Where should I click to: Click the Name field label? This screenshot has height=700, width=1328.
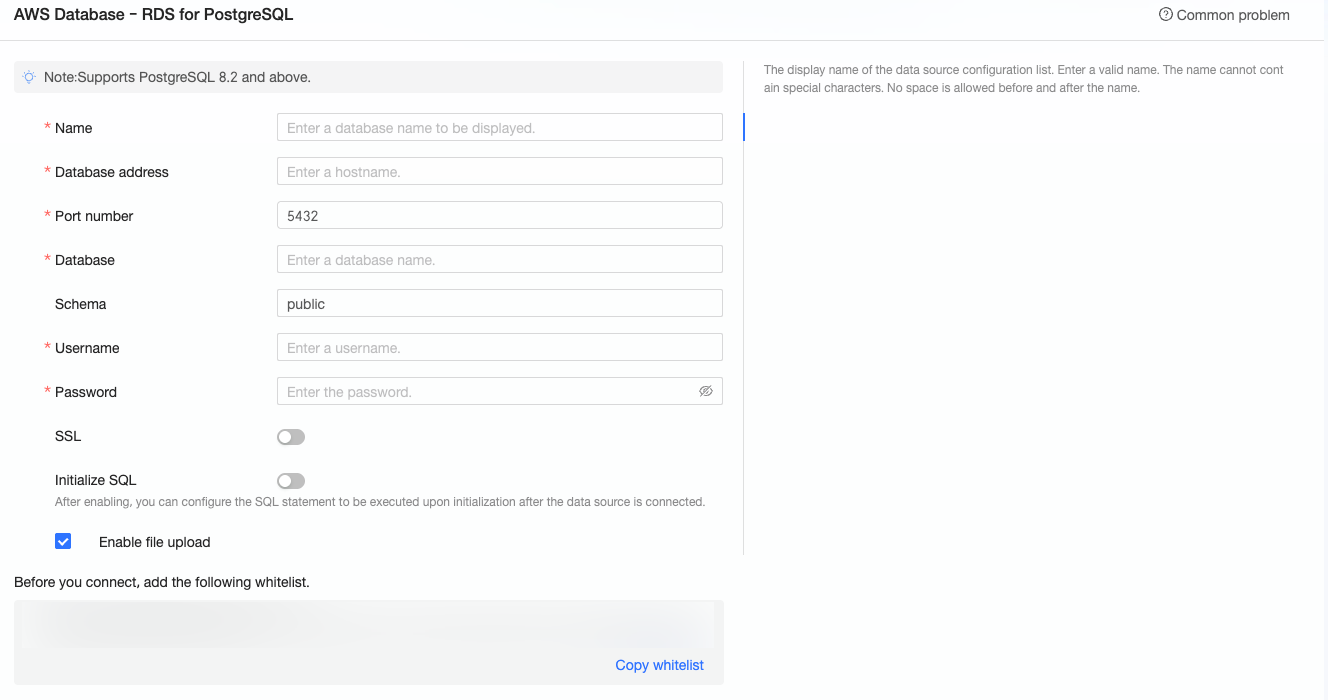coord(74,128)
